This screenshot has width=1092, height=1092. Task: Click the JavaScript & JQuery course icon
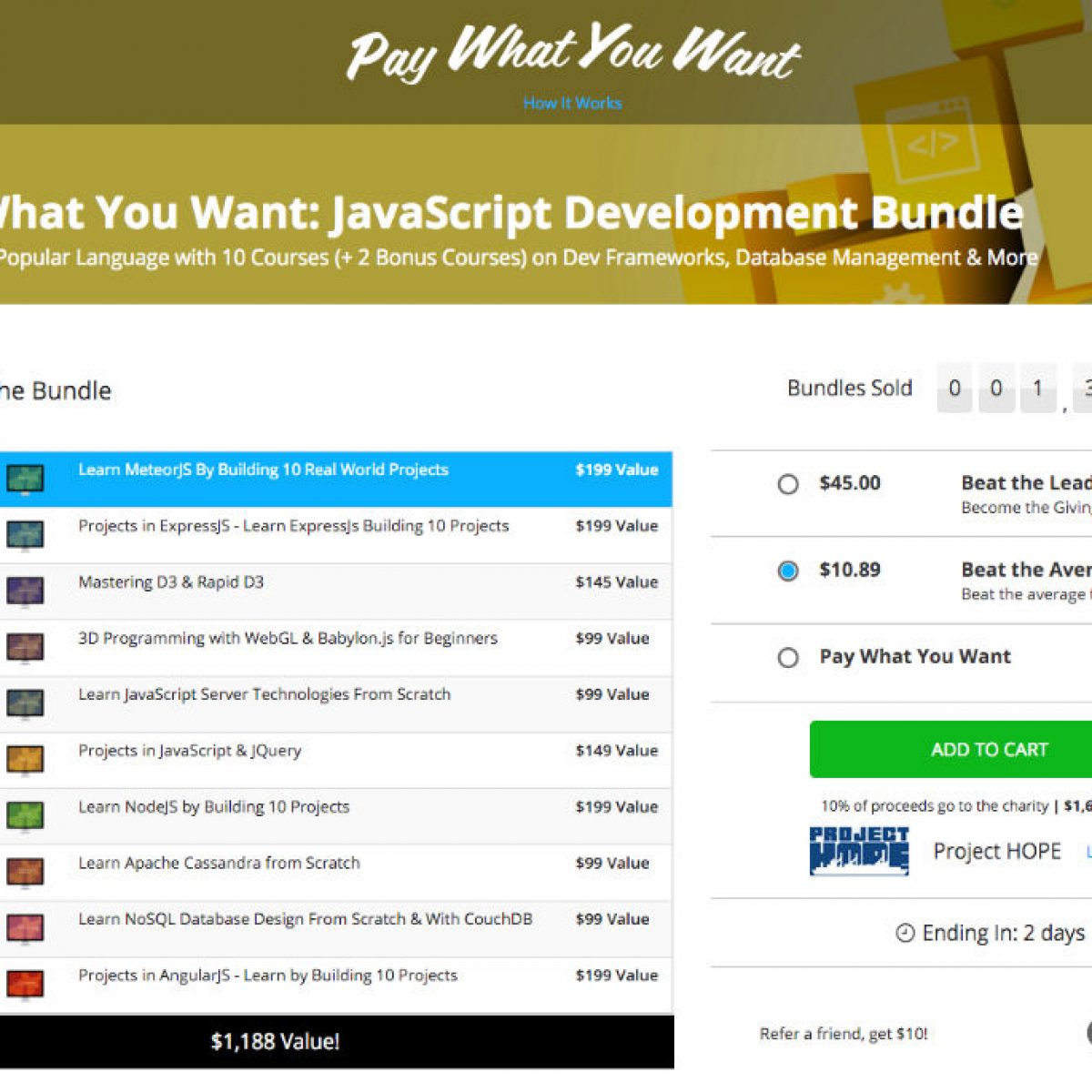(25, 759)
